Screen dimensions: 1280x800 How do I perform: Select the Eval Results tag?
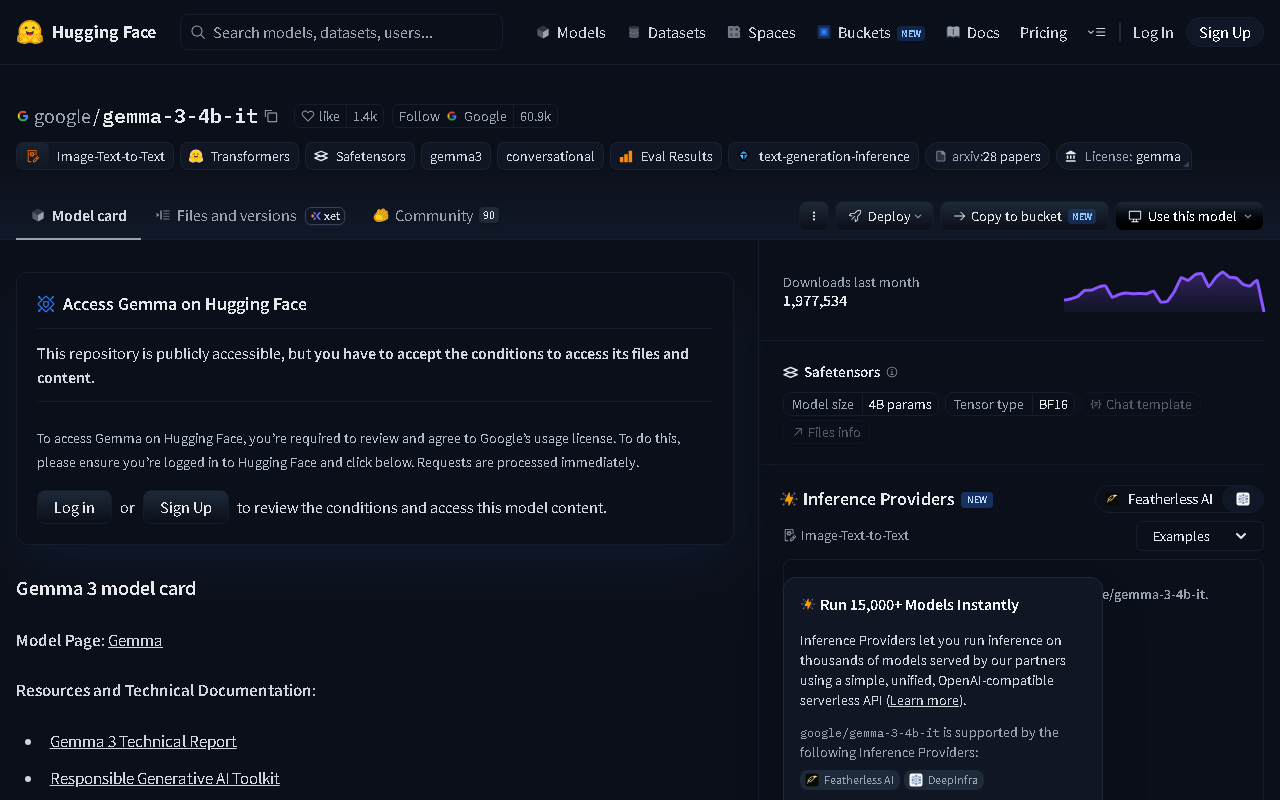pos(666,156)
